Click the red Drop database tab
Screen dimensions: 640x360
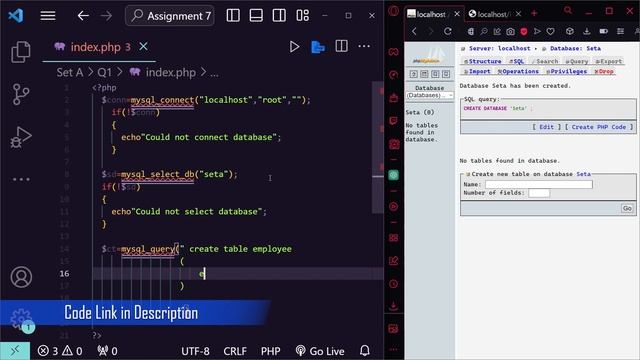(x=604, y=71)
